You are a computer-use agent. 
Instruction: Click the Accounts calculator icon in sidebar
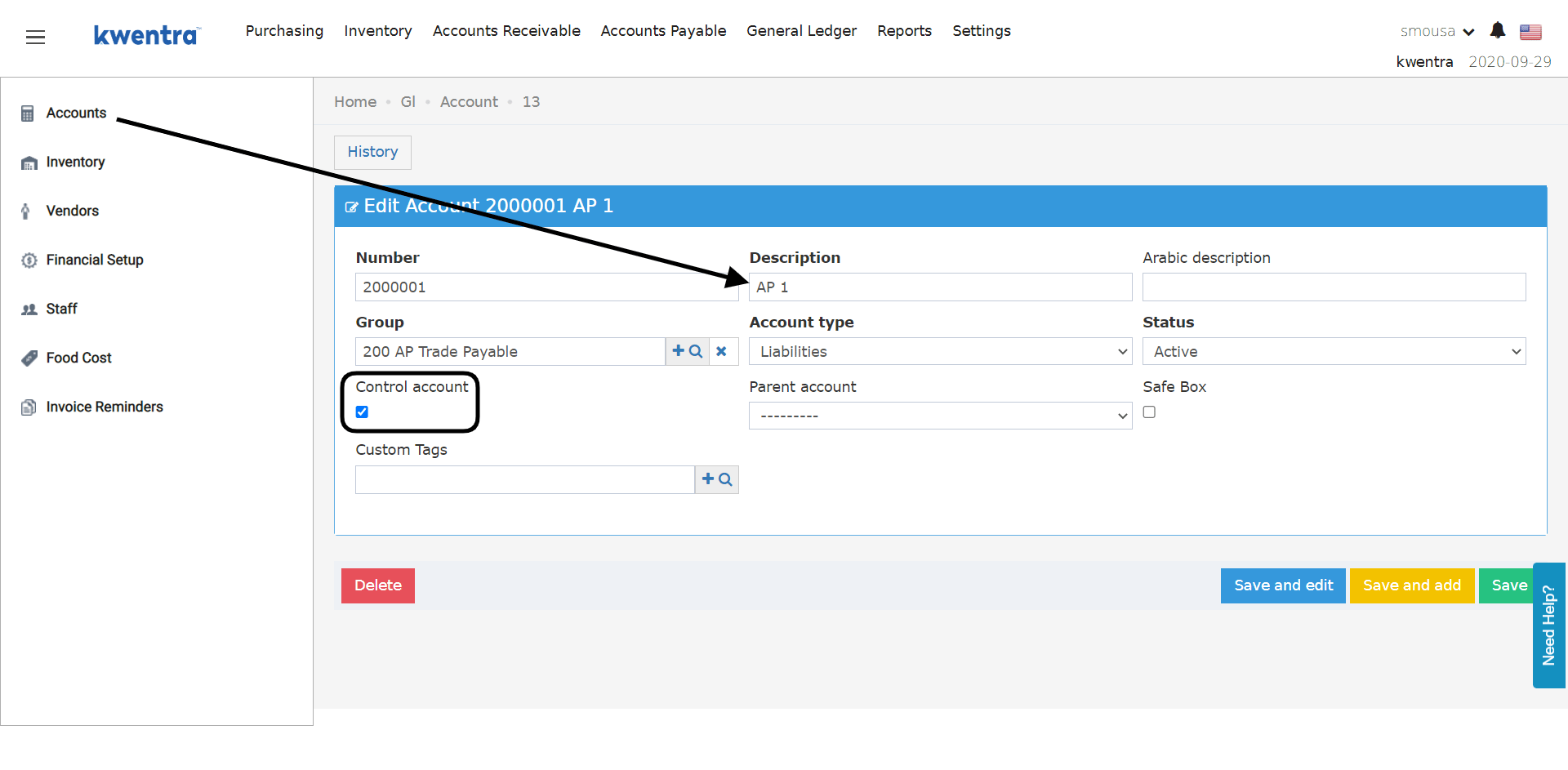tap(28, 113)
